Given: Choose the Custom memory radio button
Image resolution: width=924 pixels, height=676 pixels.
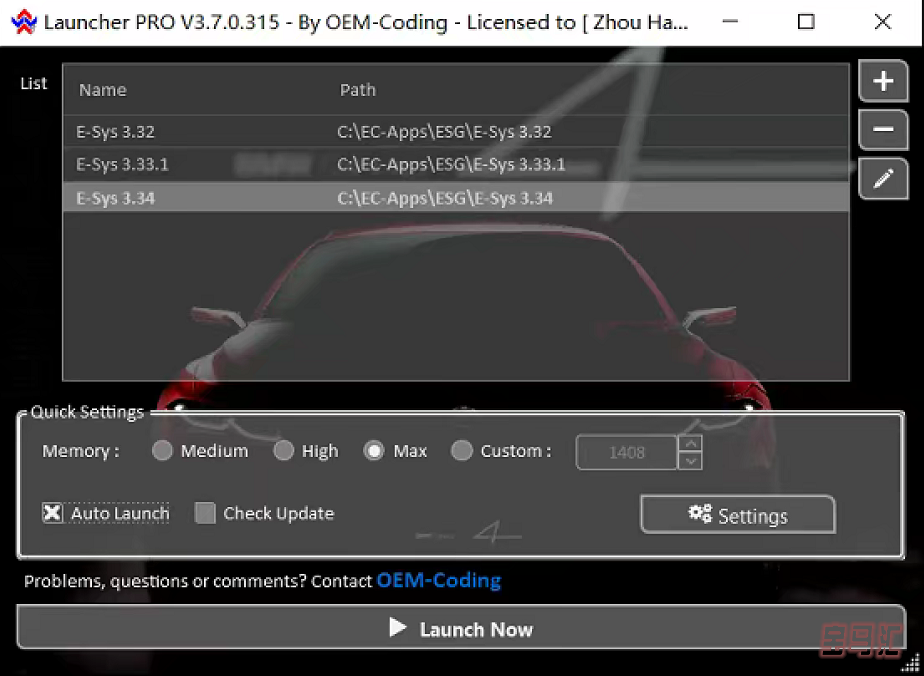Looking at the screenshot, I should (x=461, y=451).
